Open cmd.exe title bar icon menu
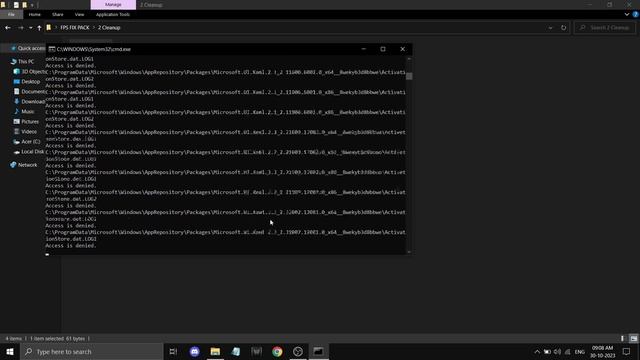The height and width of the screenshot is (360, 640). click(x=52, y=49)
